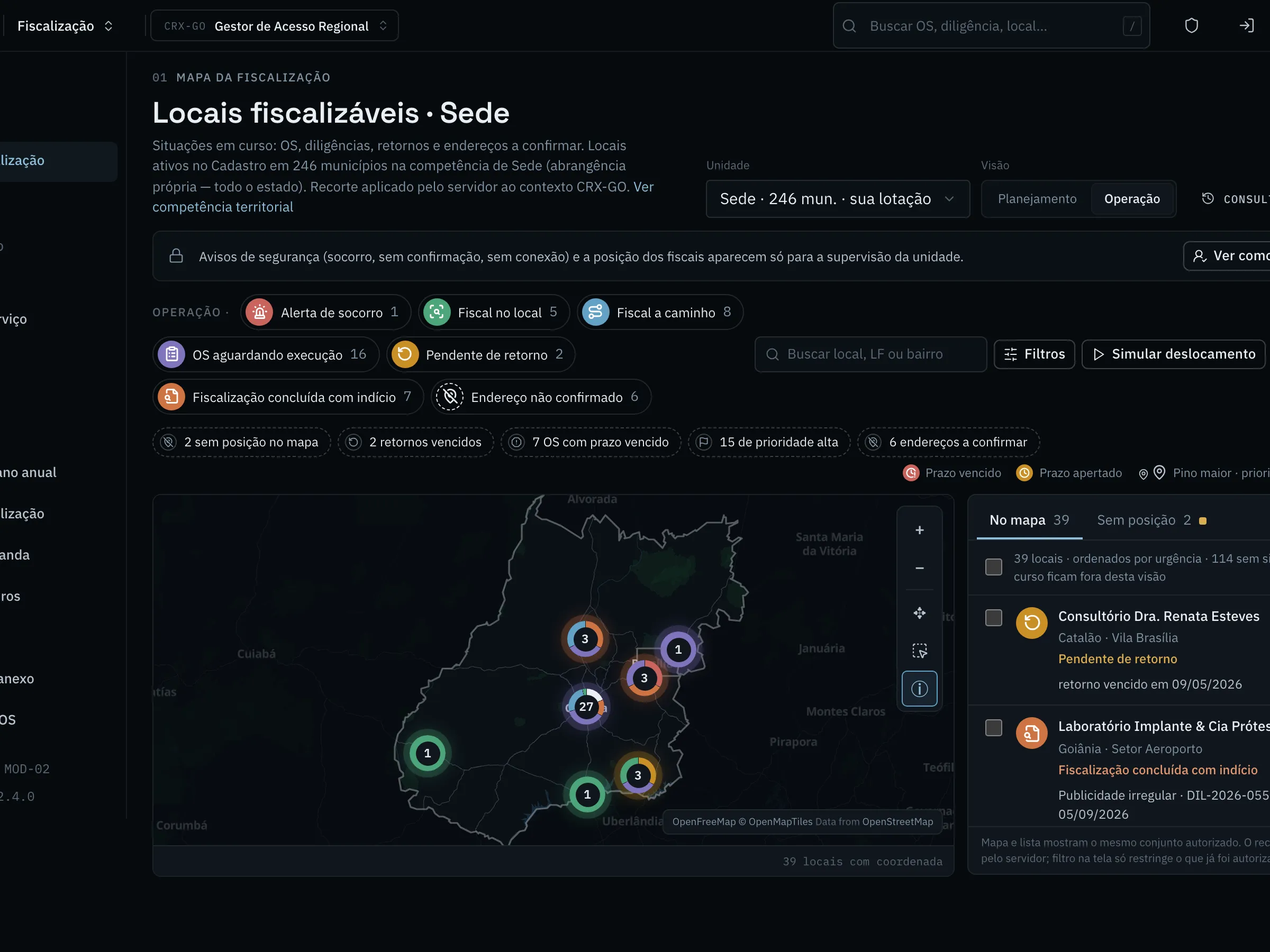
Task: Open the Filtros button
Action: coord(1034,354)
